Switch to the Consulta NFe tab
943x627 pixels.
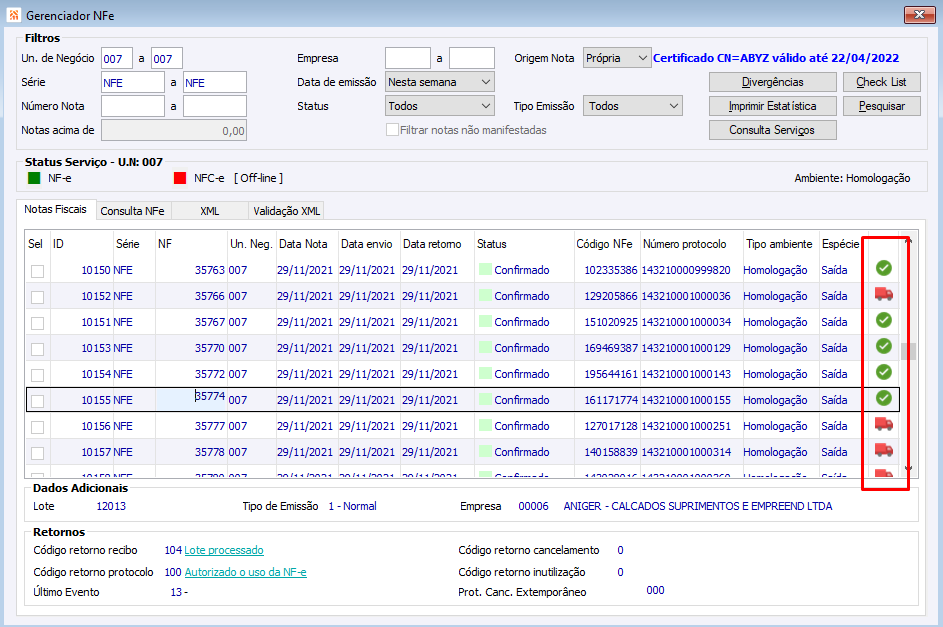(133, 211)
